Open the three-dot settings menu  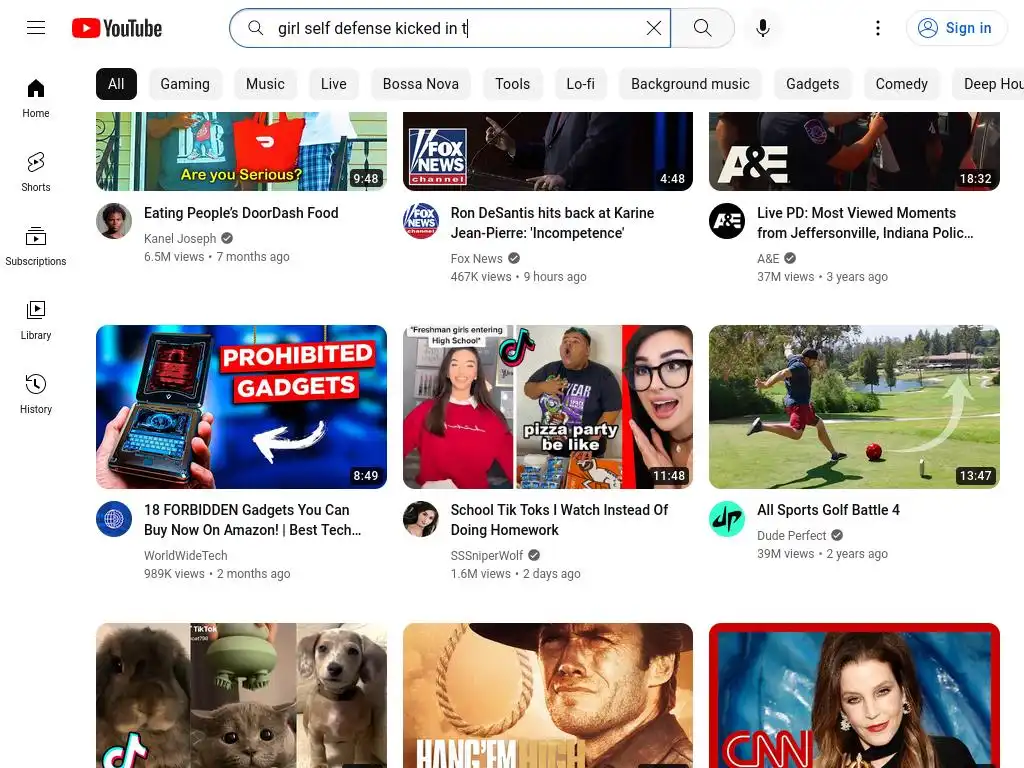(878, 27)
